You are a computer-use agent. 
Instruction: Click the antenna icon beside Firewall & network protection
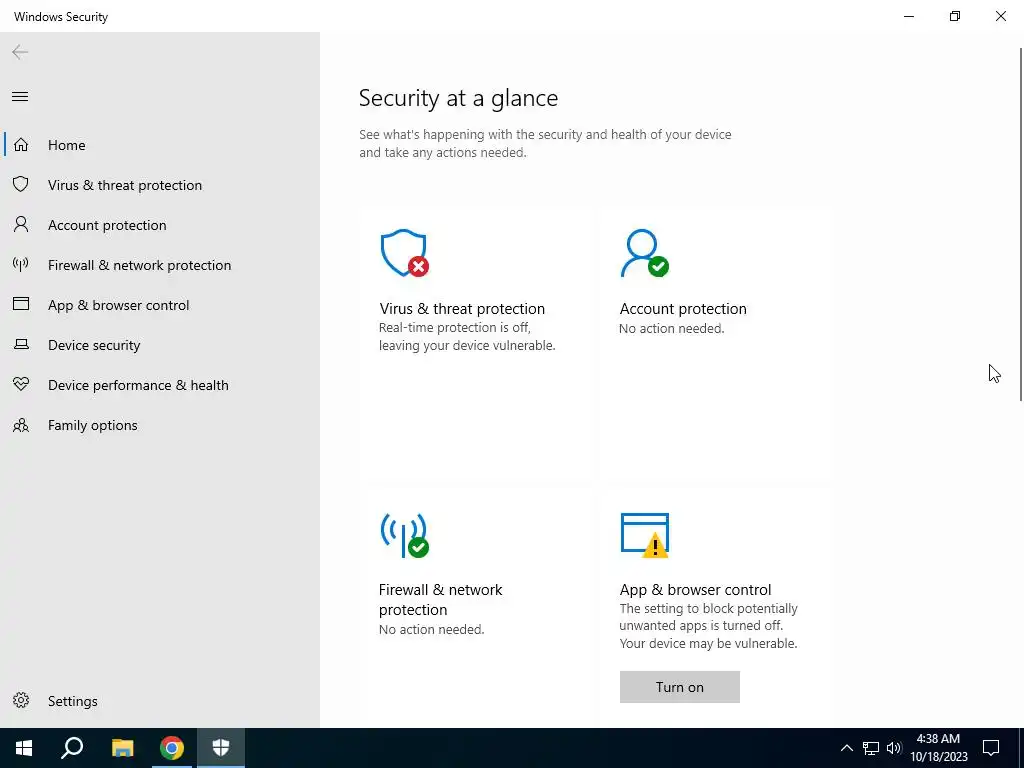(21, 264)
